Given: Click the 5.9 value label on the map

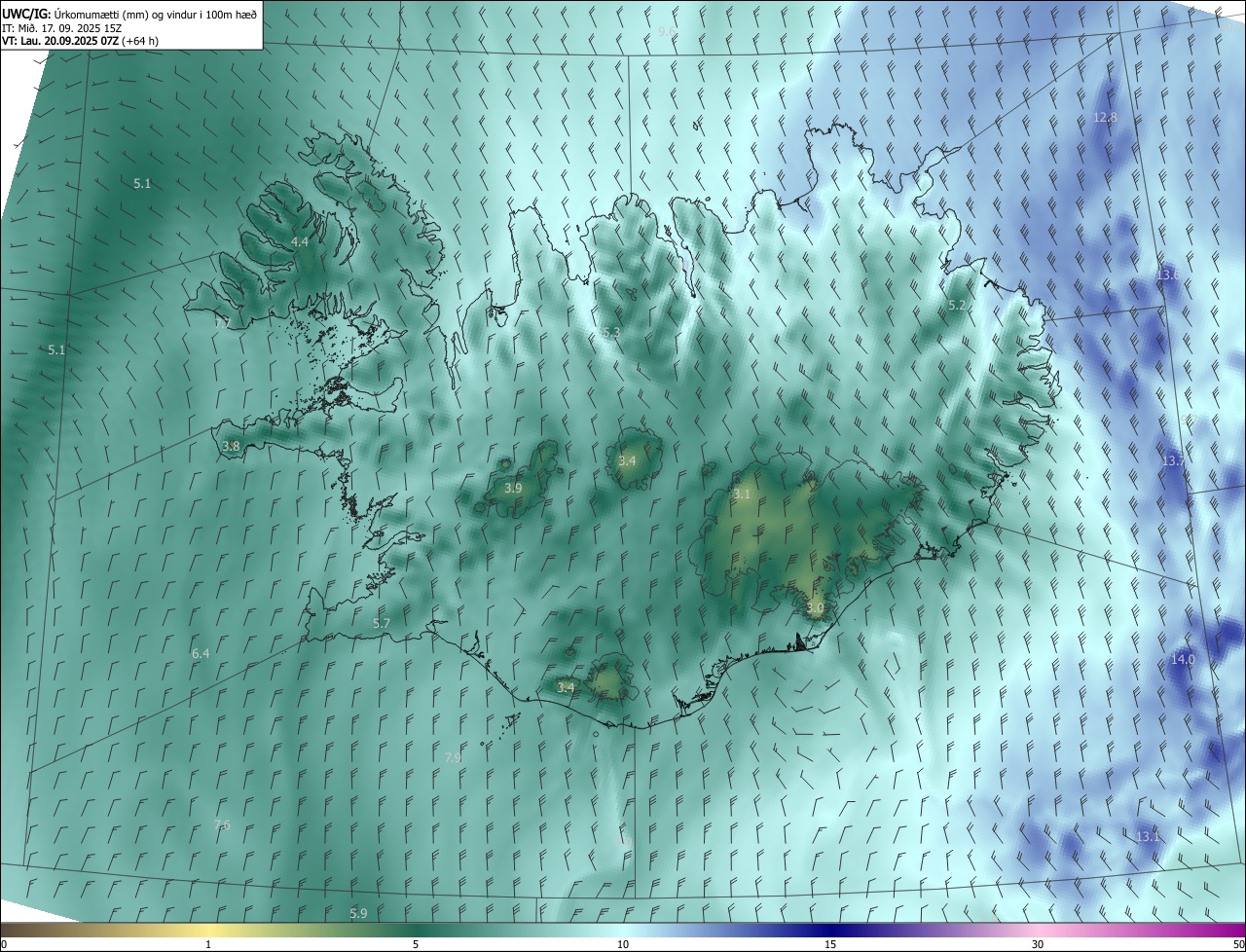Looking at the screenshot, I should coord(358,913).
